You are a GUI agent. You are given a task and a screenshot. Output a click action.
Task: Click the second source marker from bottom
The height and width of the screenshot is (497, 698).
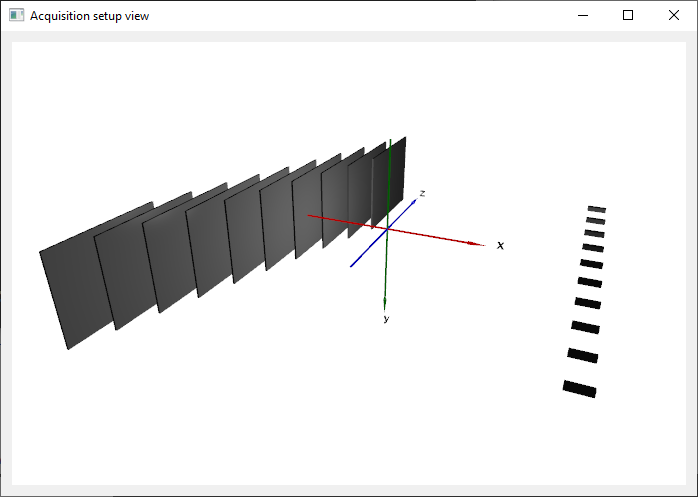[x=583, y=355]
